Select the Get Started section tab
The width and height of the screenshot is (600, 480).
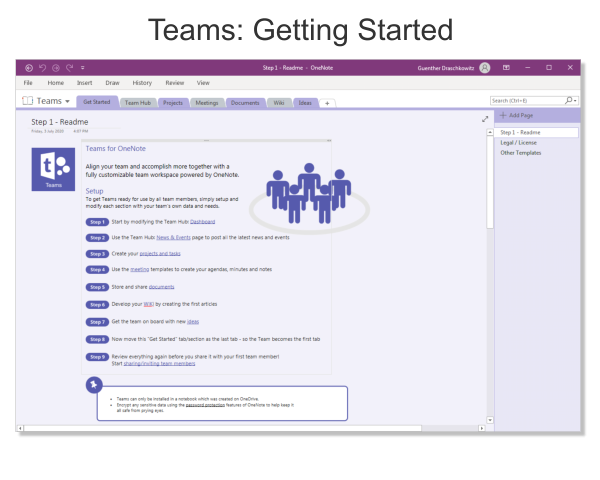[x=97, y=102]
